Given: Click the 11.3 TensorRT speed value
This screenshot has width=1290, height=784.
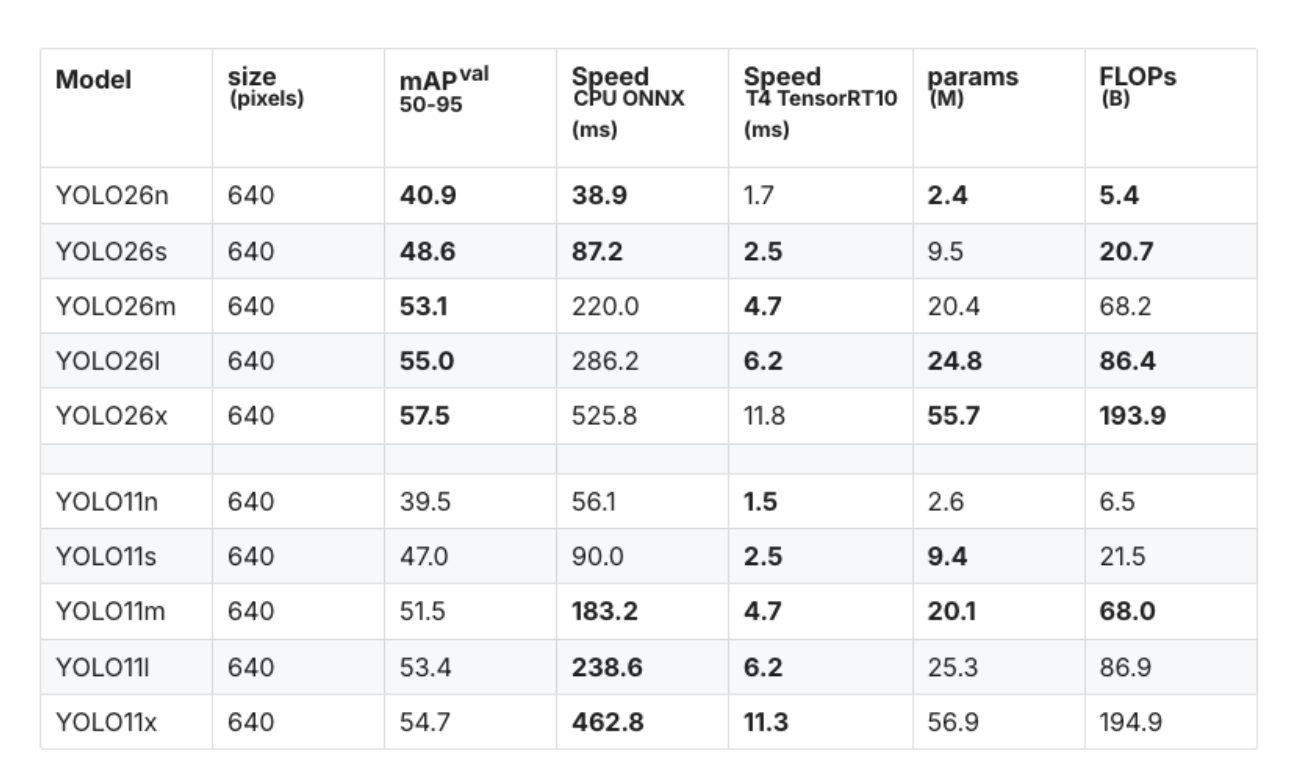Looking at the screenshot, I should coord(765,721).
